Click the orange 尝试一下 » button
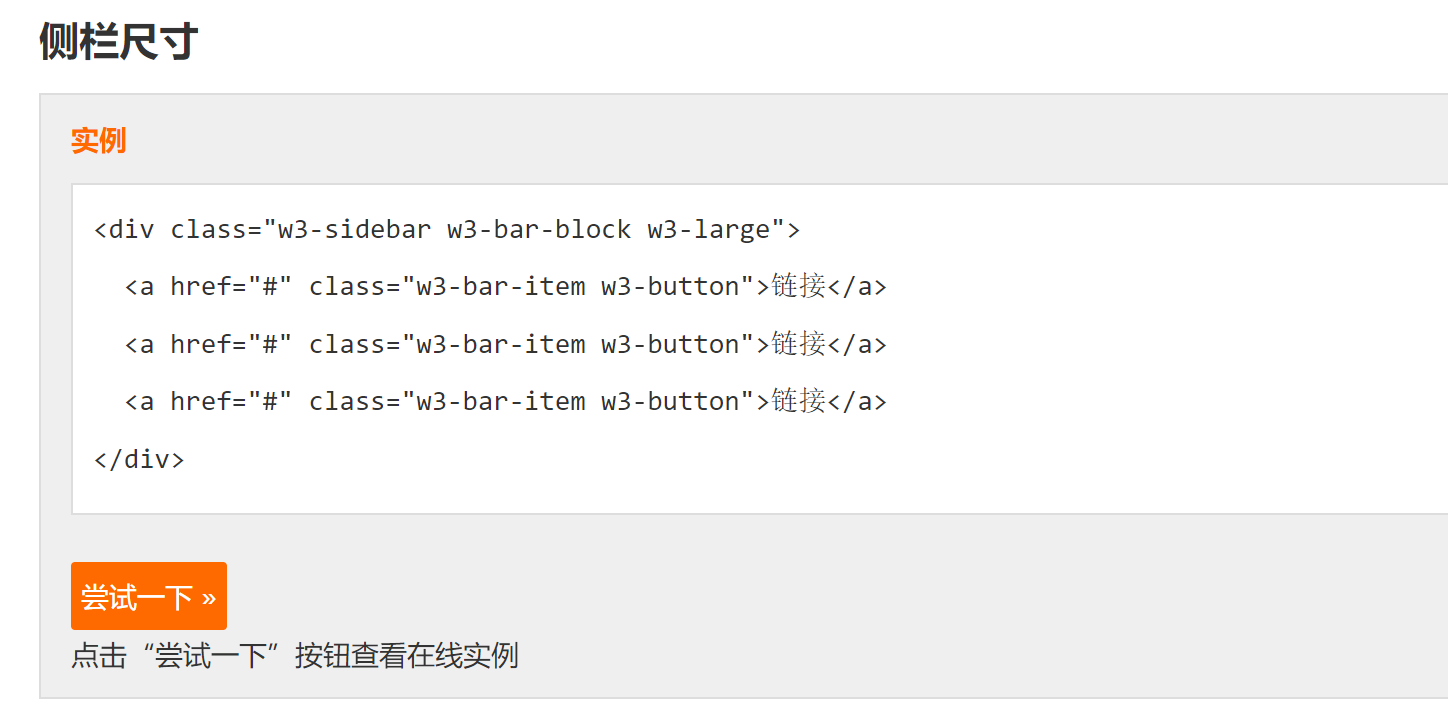 (x=149, y=597)
